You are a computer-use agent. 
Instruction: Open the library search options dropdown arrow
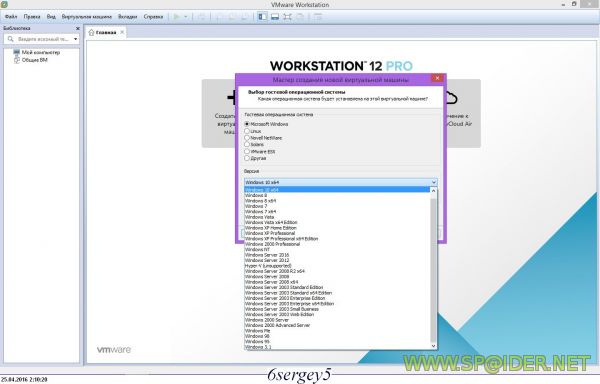tap(75, 39)
